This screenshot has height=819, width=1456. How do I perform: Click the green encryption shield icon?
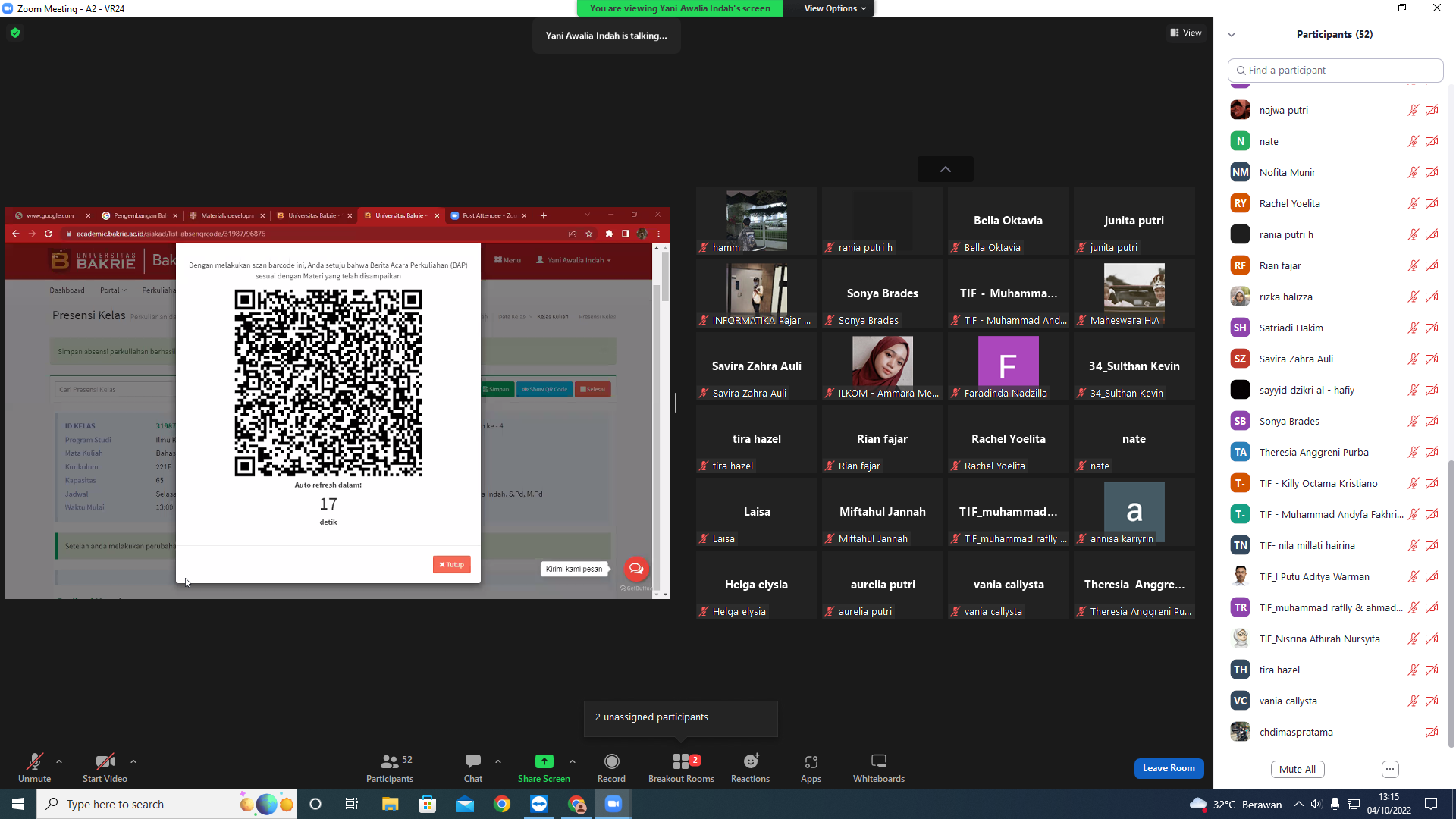click(x=15, y=33)
